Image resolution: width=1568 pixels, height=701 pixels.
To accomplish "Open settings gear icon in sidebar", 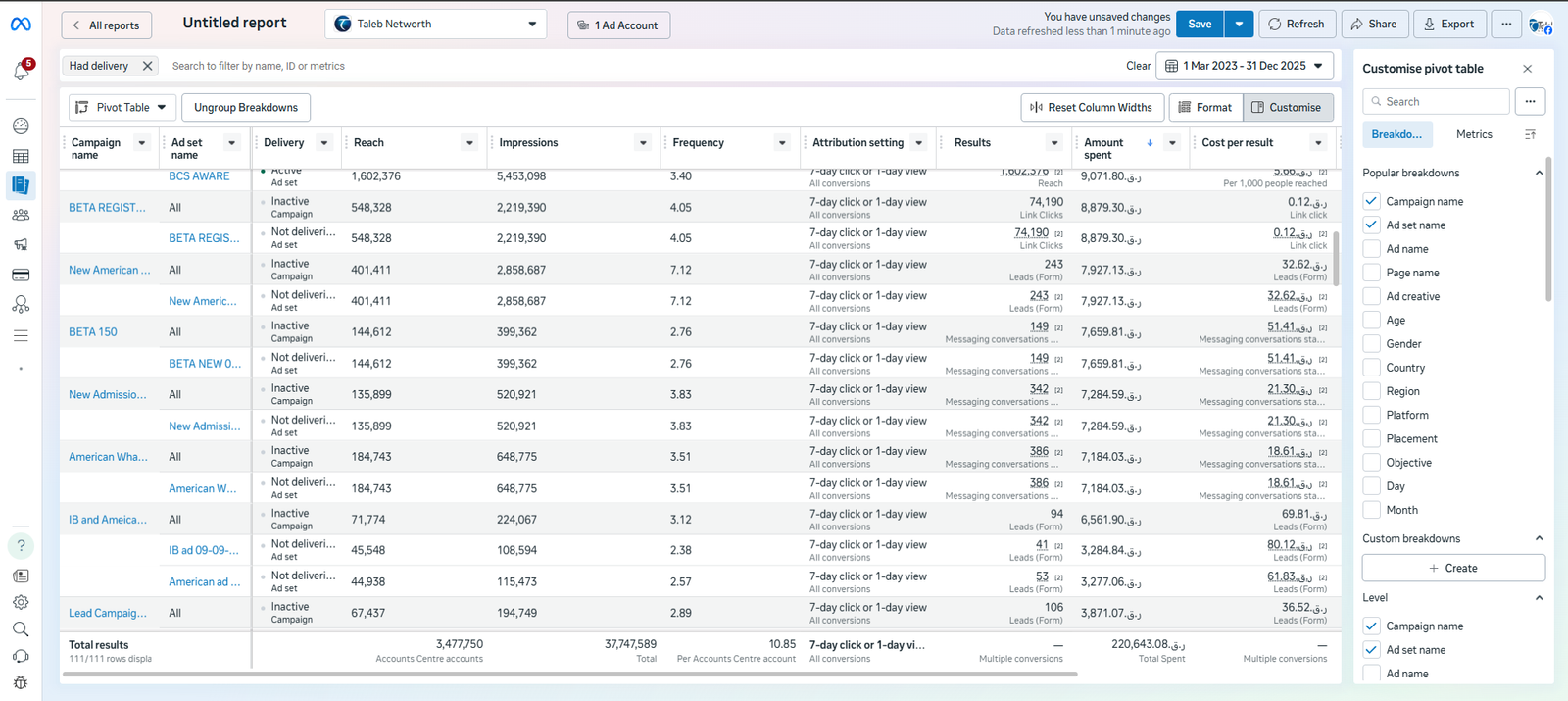I will (21, 603).
